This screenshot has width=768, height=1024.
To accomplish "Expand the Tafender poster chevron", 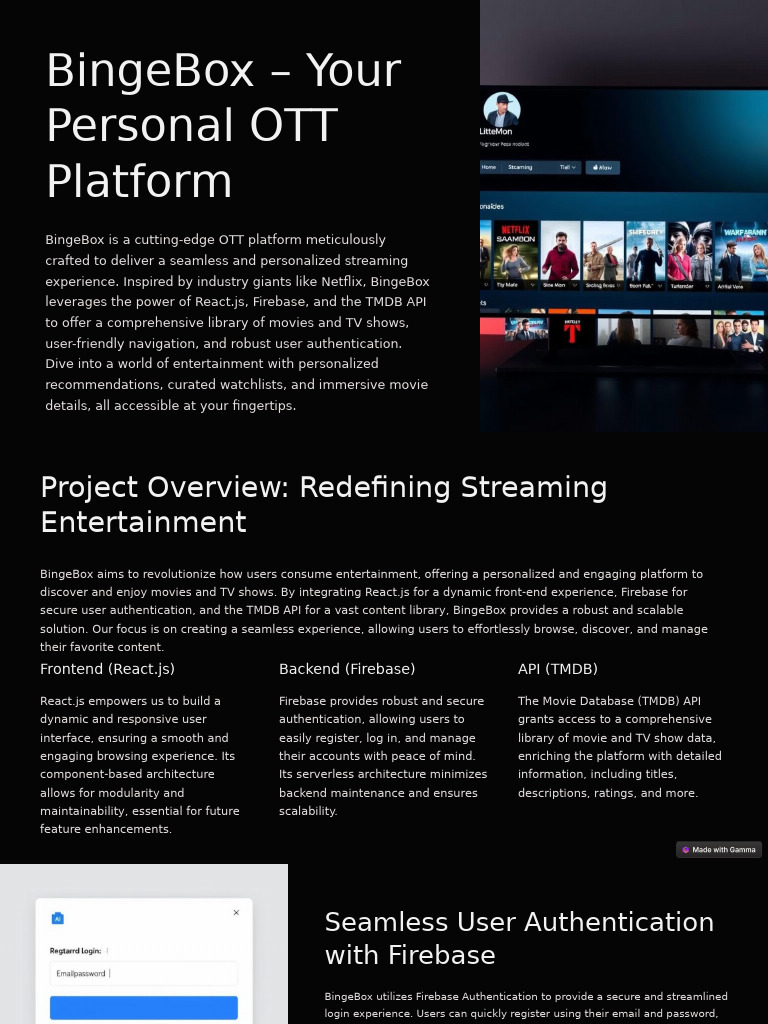I will point(707,286).
